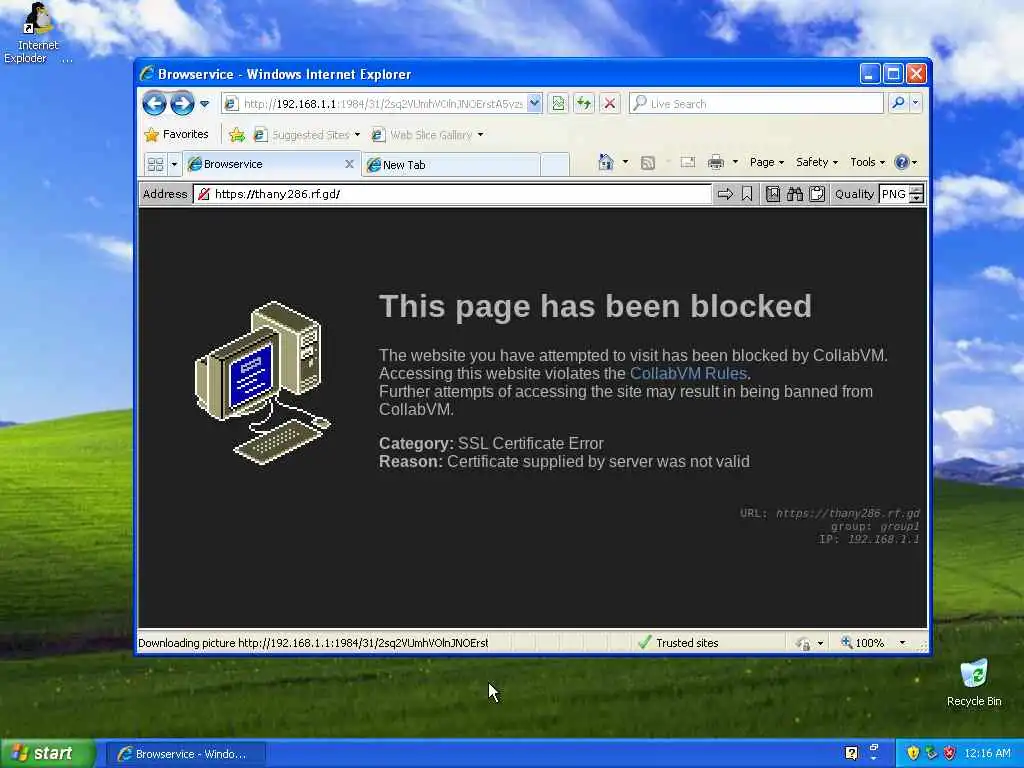Viewport: 1024px width, 768px height.
Task: Click the Browservice taskbar button
Action: pyautogui.click(x=185, y=754)
